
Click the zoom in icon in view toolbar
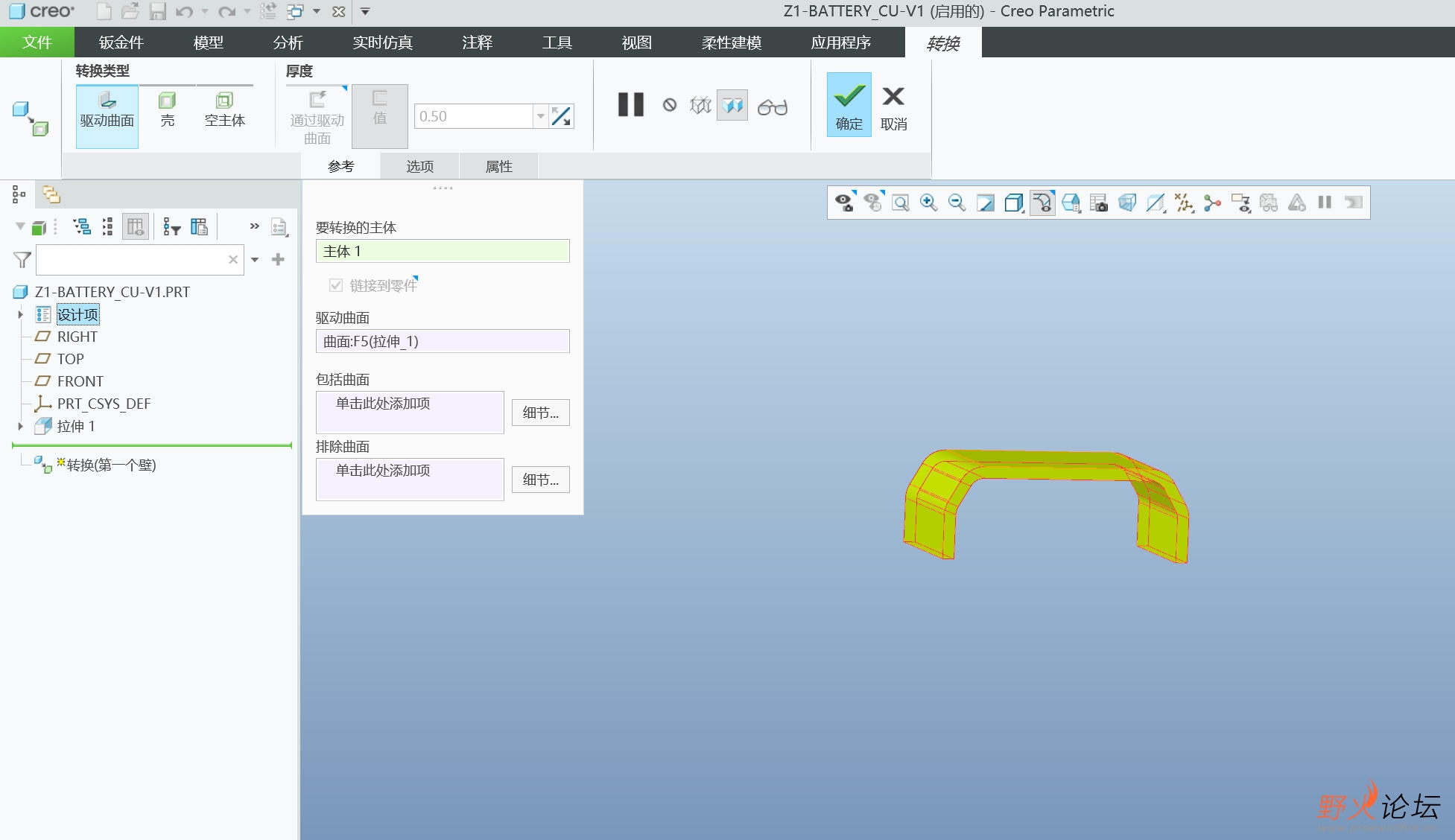(x=928, y=203)
